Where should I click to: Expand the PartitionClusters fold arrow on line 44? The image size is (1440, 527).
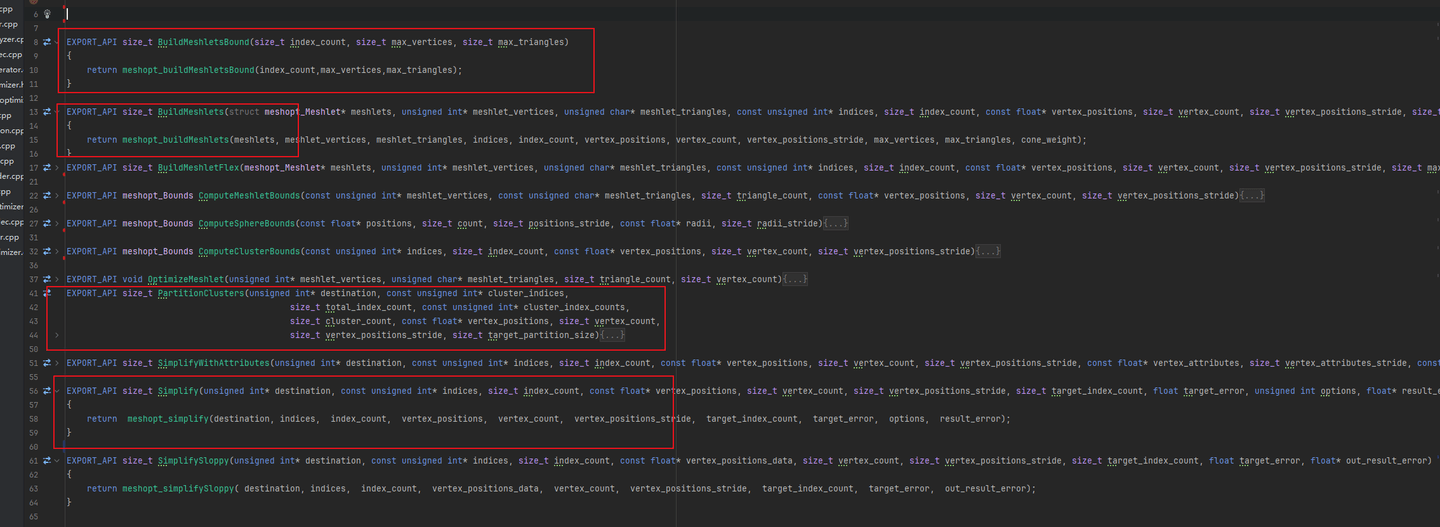pos(57,335)
